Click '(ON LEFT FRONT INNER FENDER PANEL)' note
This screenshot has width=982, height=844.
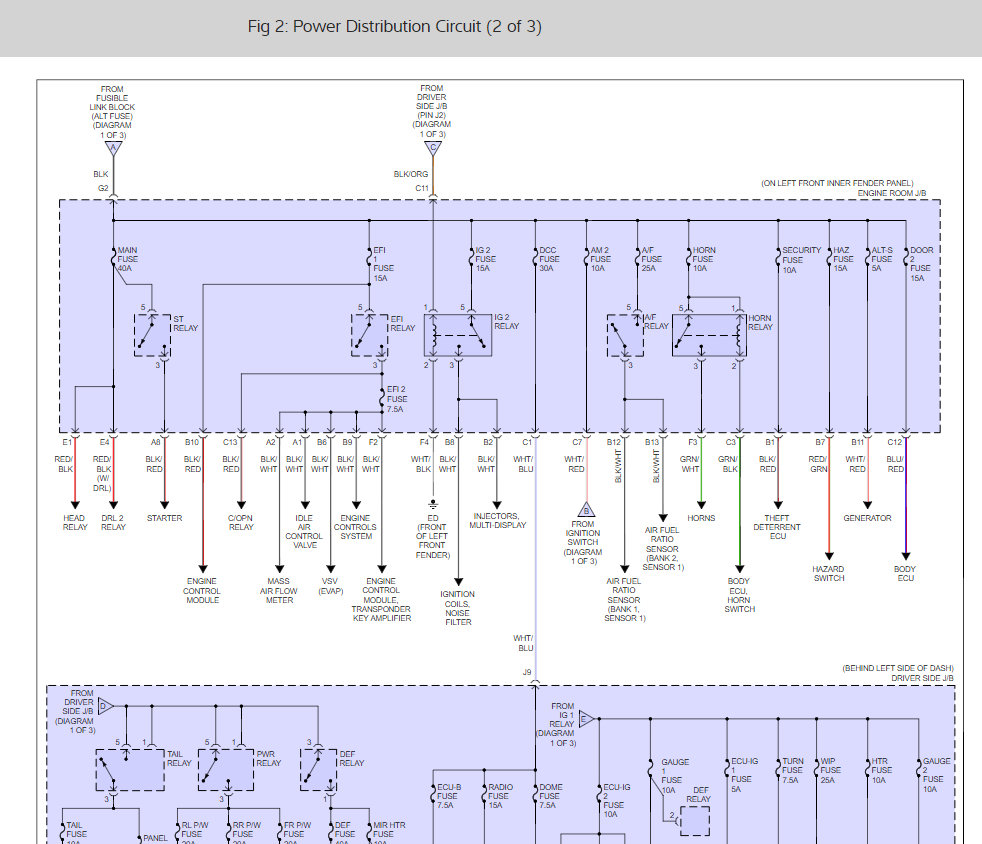tap(837, 183)
